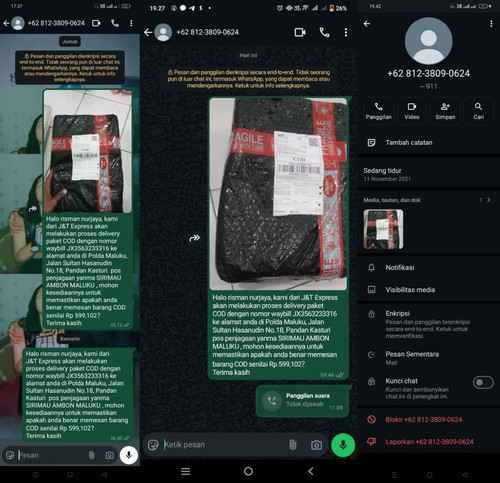Open media thumbnail in contact info
Image resolution: width=500 pixels, height=483 pixels.
coord(383,229)
